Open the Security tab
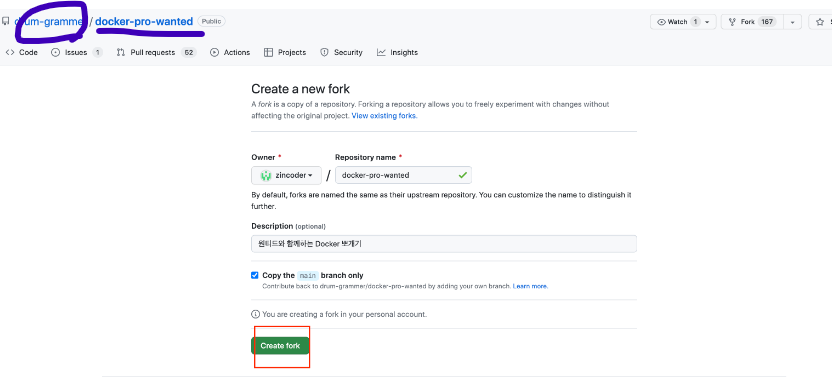The height and width of the screenshot is (378, 832). 341,53
